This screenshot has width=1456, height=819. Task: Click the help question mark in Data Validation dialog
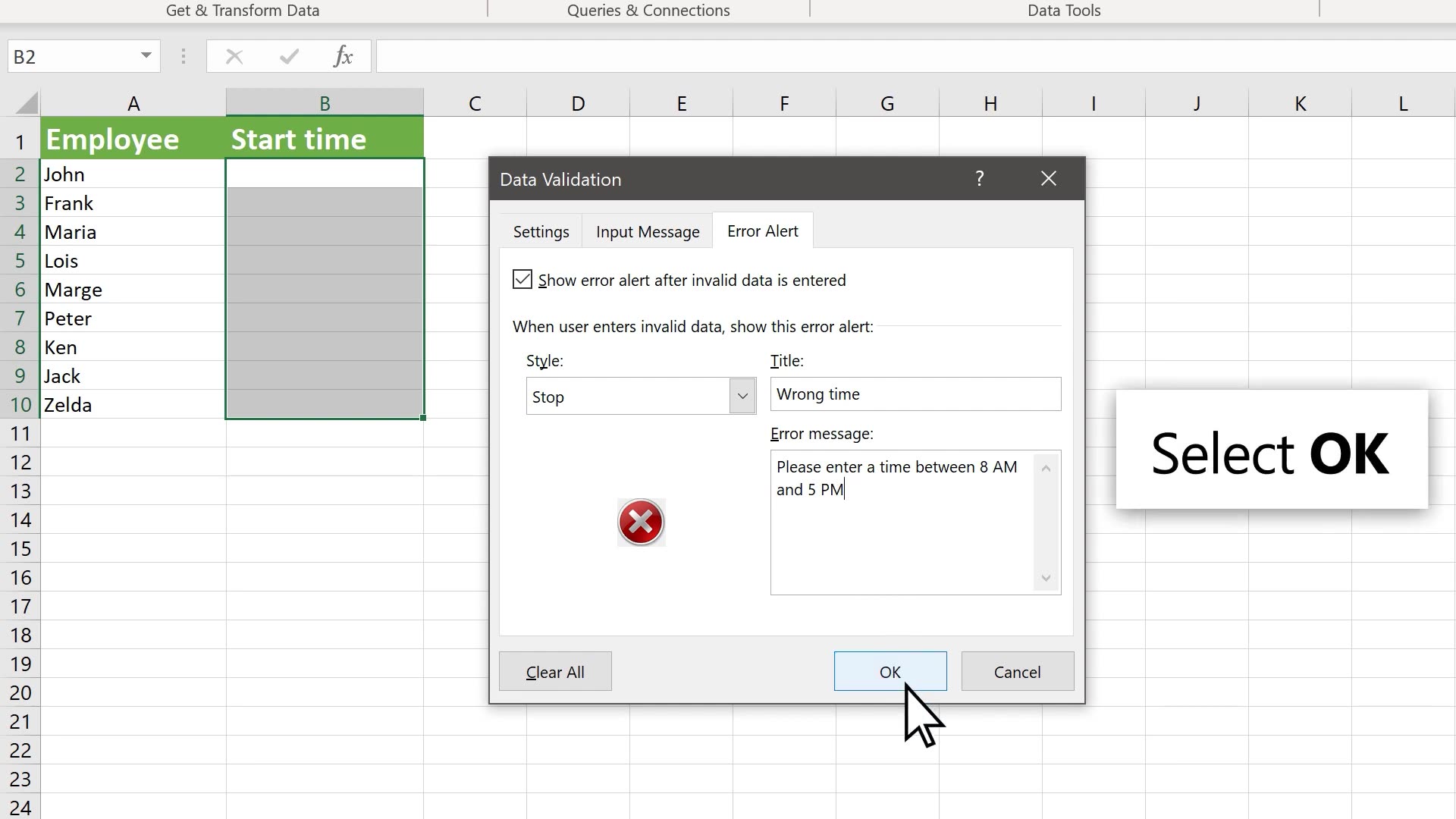[980, 178]
